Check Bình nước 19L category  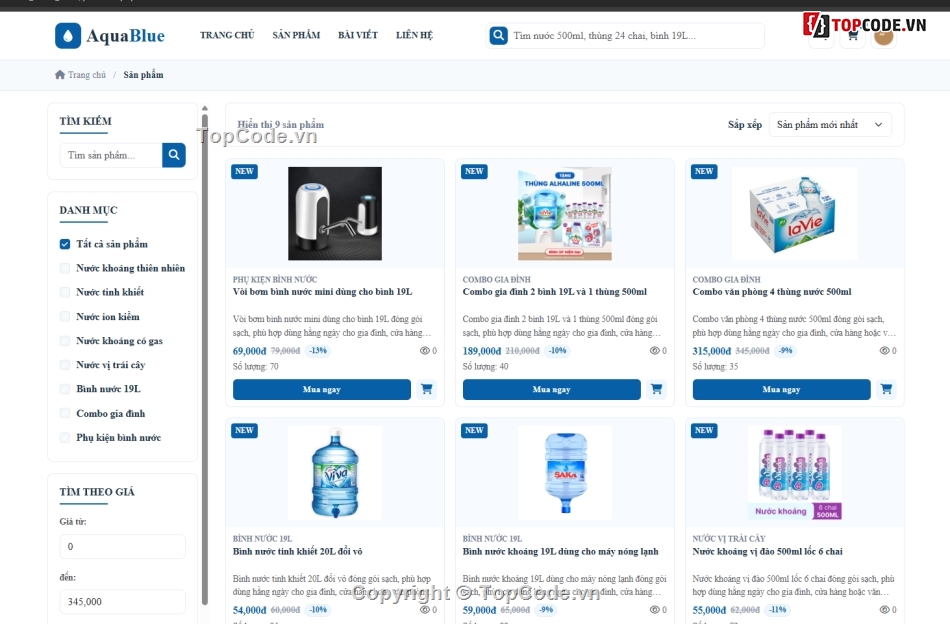tap(65, 389)
